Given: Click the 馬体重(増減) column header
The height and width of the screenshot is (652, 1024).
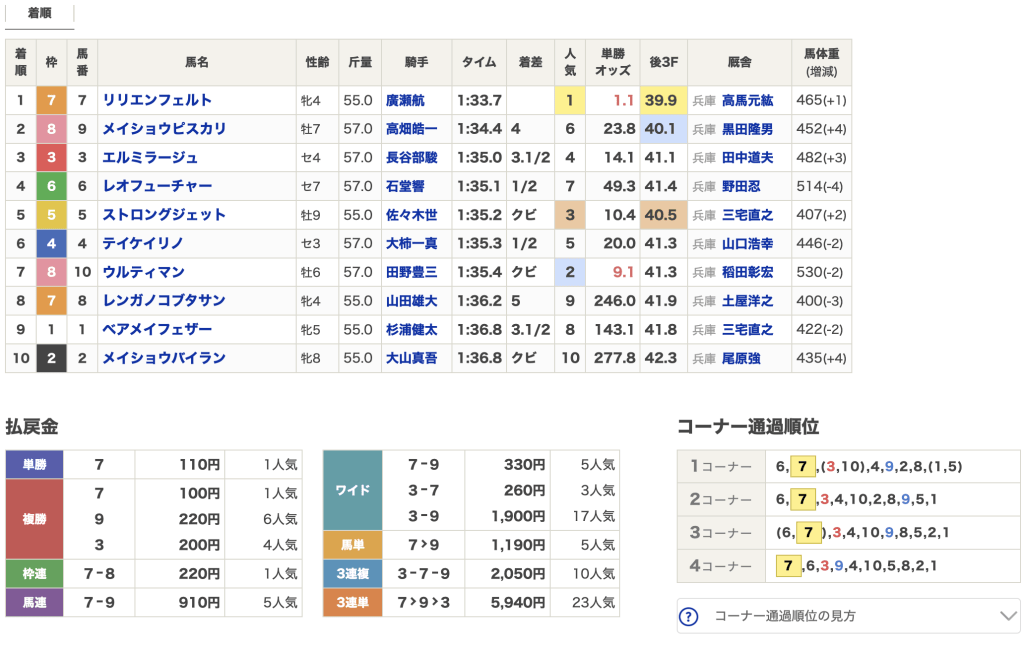Looking at the screenshot, I should (x=822, y=63).
